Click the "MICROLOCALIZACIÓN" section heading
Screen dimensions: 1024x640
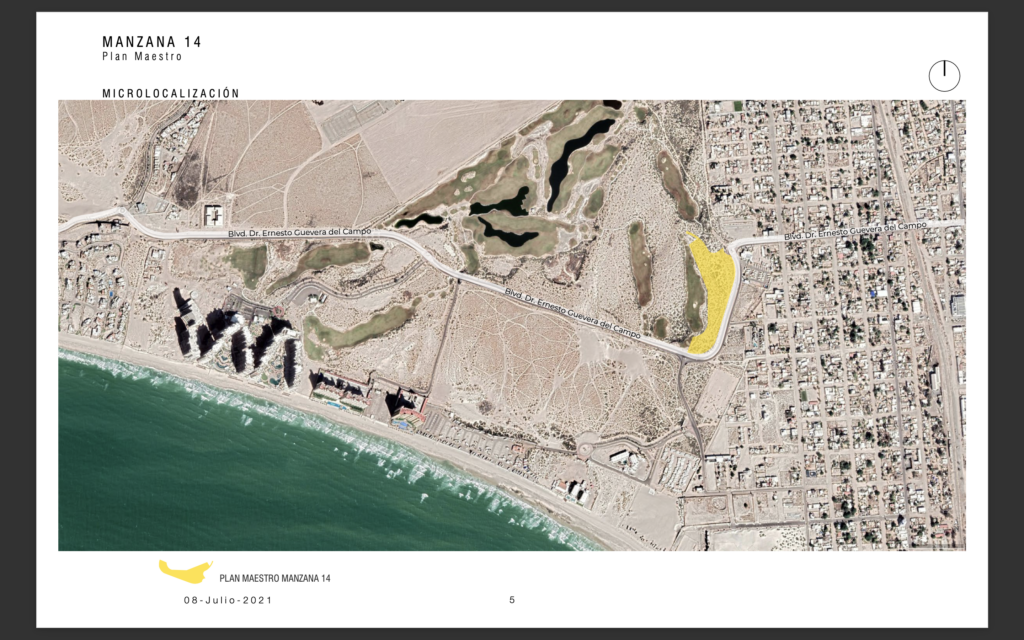(171, 93)
